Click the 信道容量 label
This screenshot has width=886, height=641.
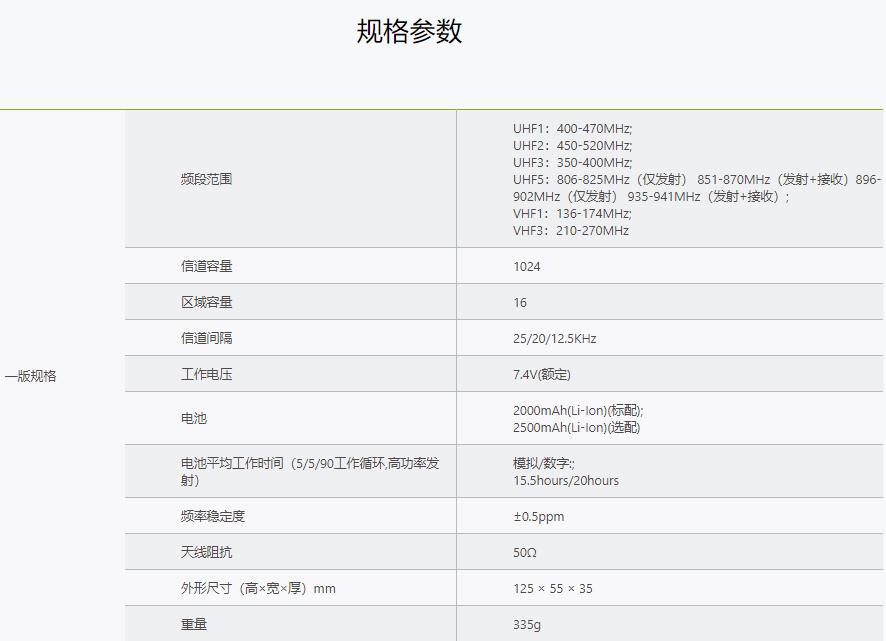click(x=206, y=266)
